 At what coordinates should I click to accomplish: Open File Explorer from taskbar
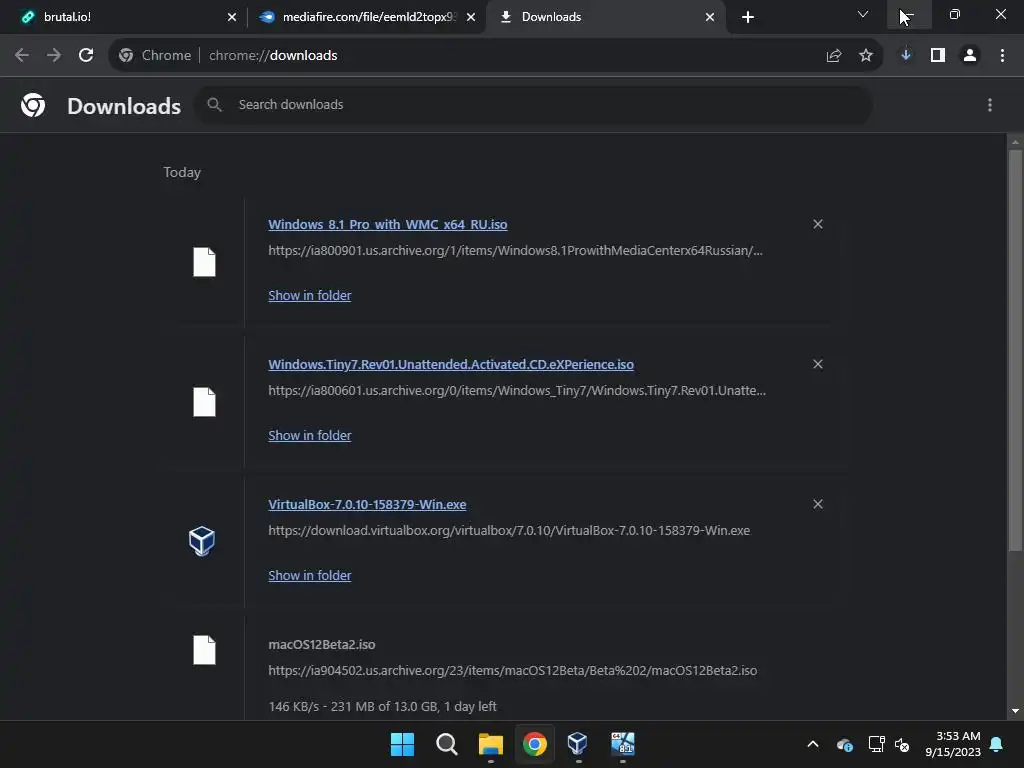[x=490, y=744]
